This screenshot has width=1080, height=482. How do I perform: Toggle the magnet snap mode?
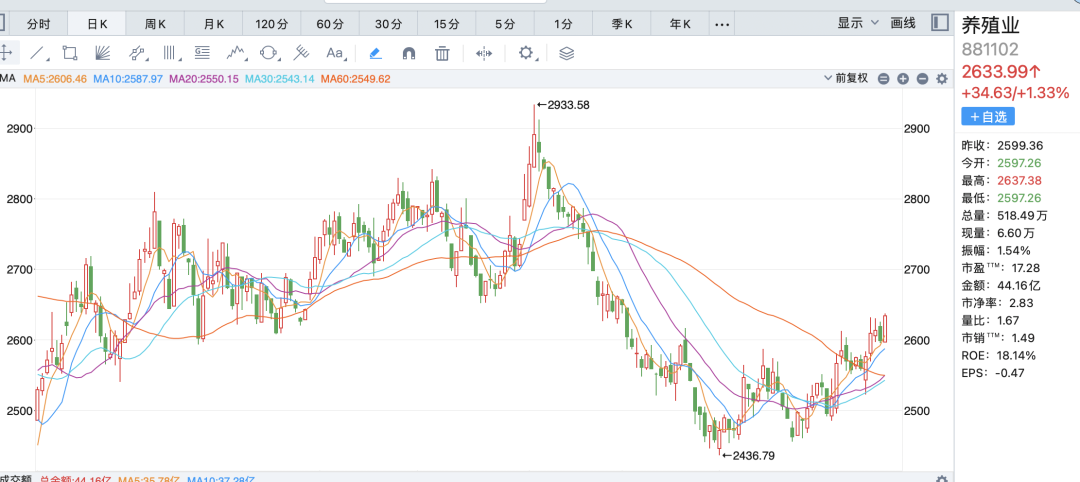coord(408,53)
